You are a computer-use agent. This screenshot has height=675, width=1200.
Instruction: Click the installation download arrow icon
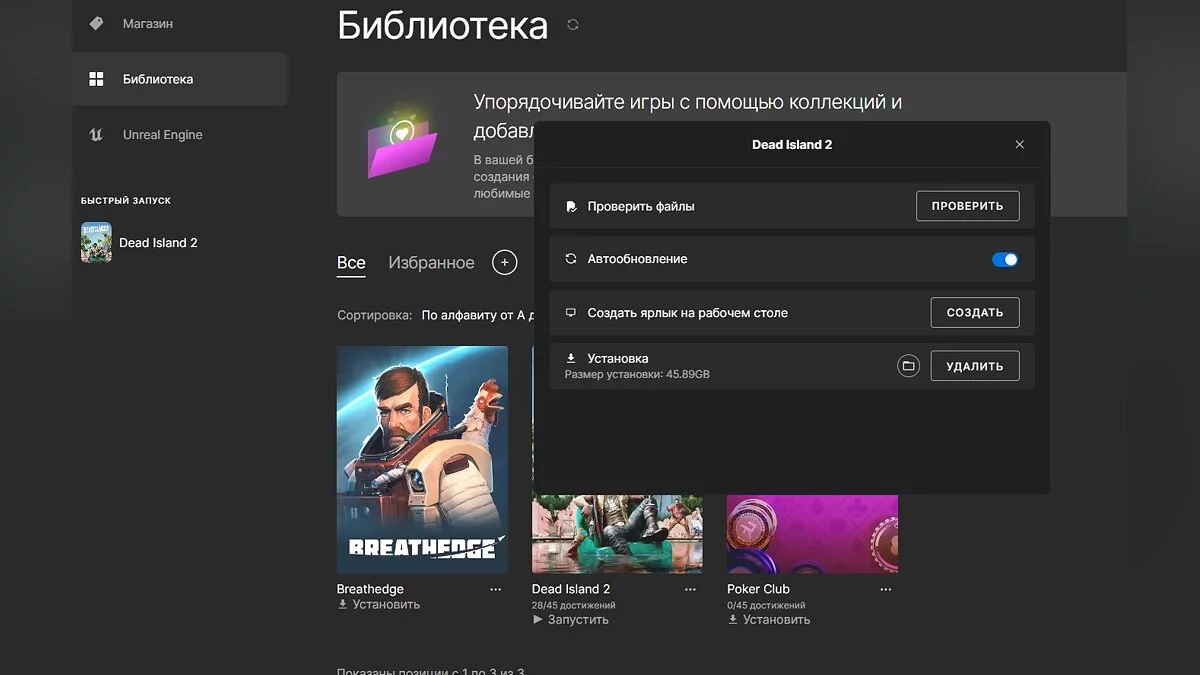click(571, 358)
